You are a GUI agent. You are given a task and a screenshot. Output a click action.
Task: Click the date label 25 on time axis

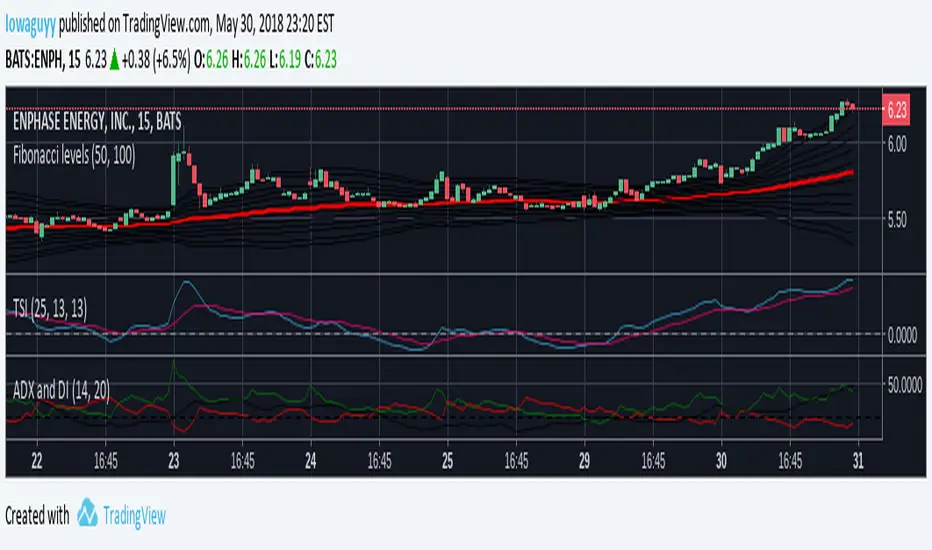(x=448, y=461)
